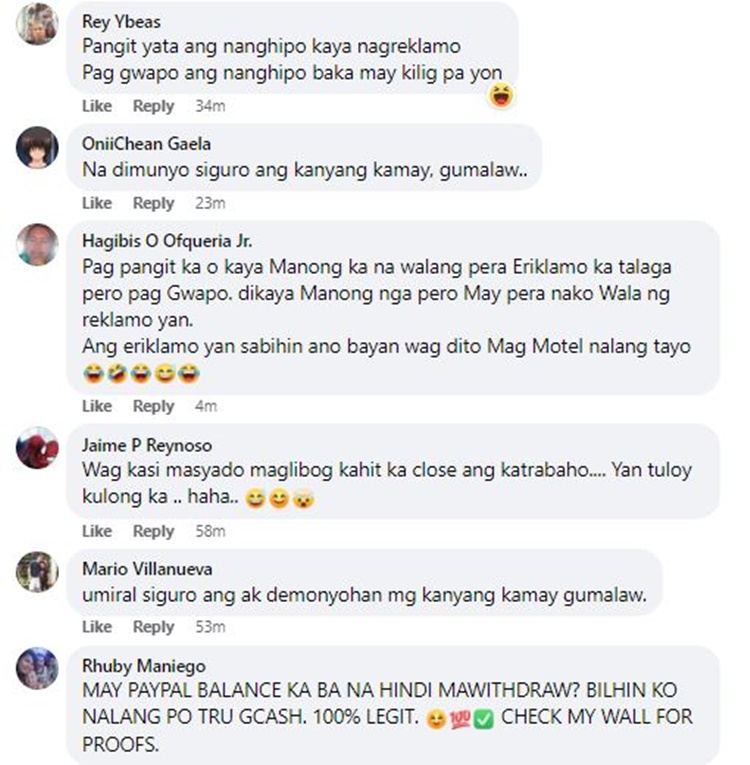
Task: Click the 34m timestamp on first comment
Action: coord(210,106)
